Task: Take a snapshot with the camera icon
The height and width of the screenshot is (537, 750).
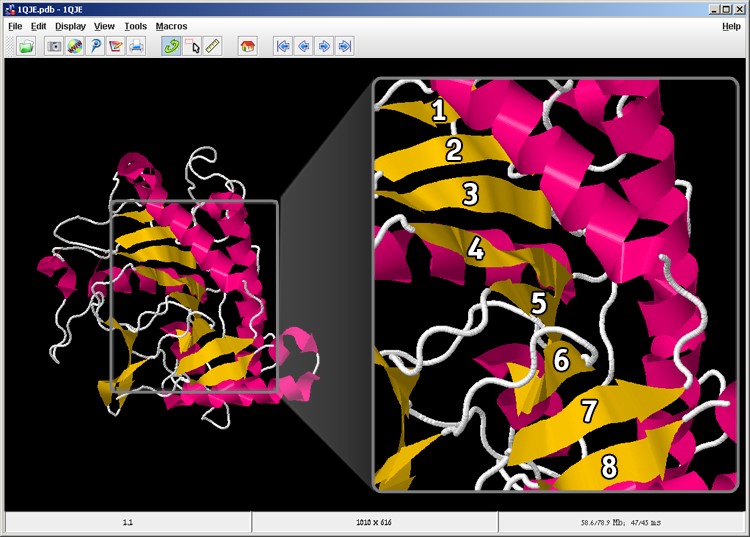Action: coord(55,46)
